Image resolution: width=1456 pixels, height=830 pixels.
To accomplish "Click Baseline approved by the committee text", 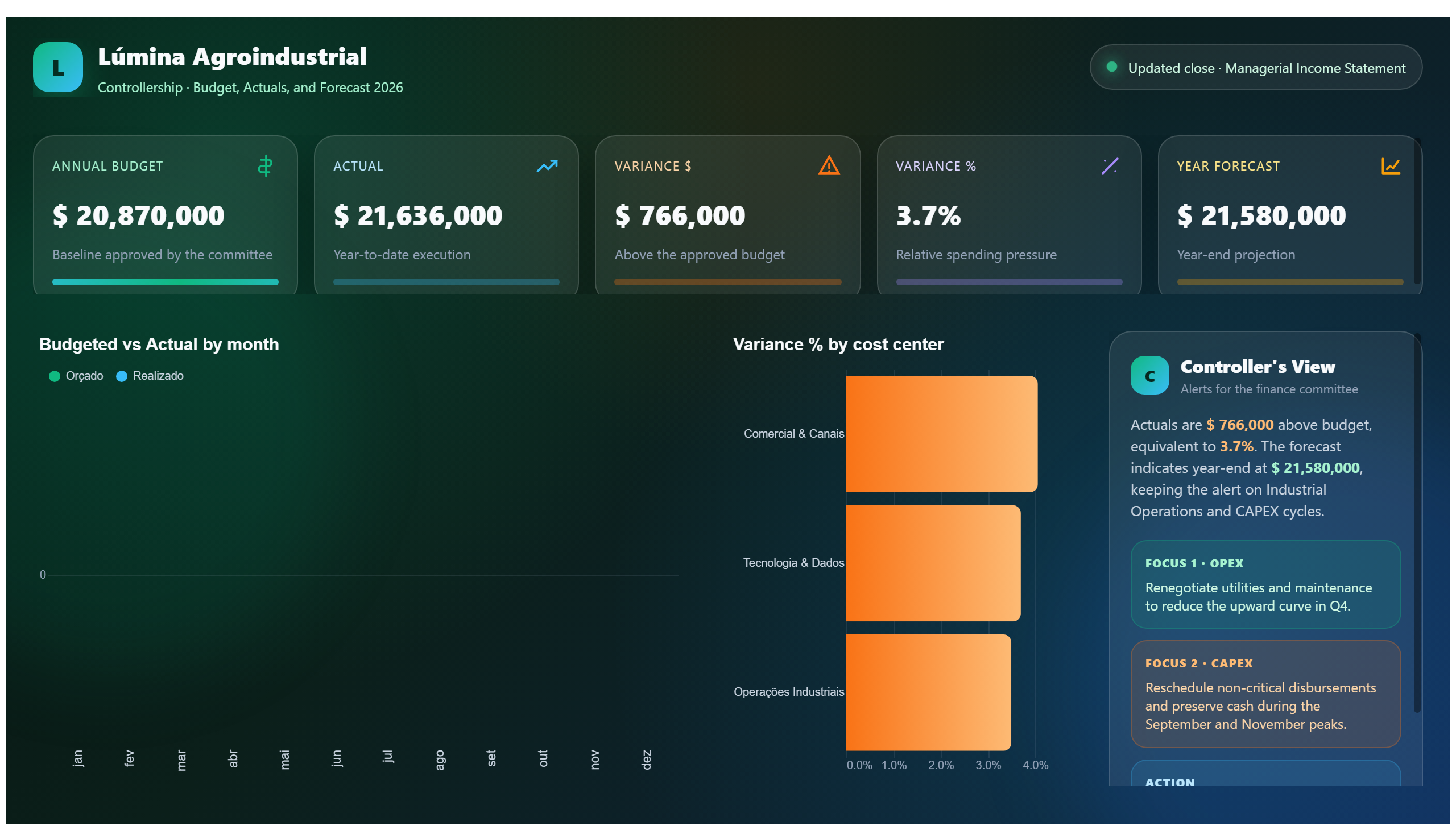I will 163,255.
